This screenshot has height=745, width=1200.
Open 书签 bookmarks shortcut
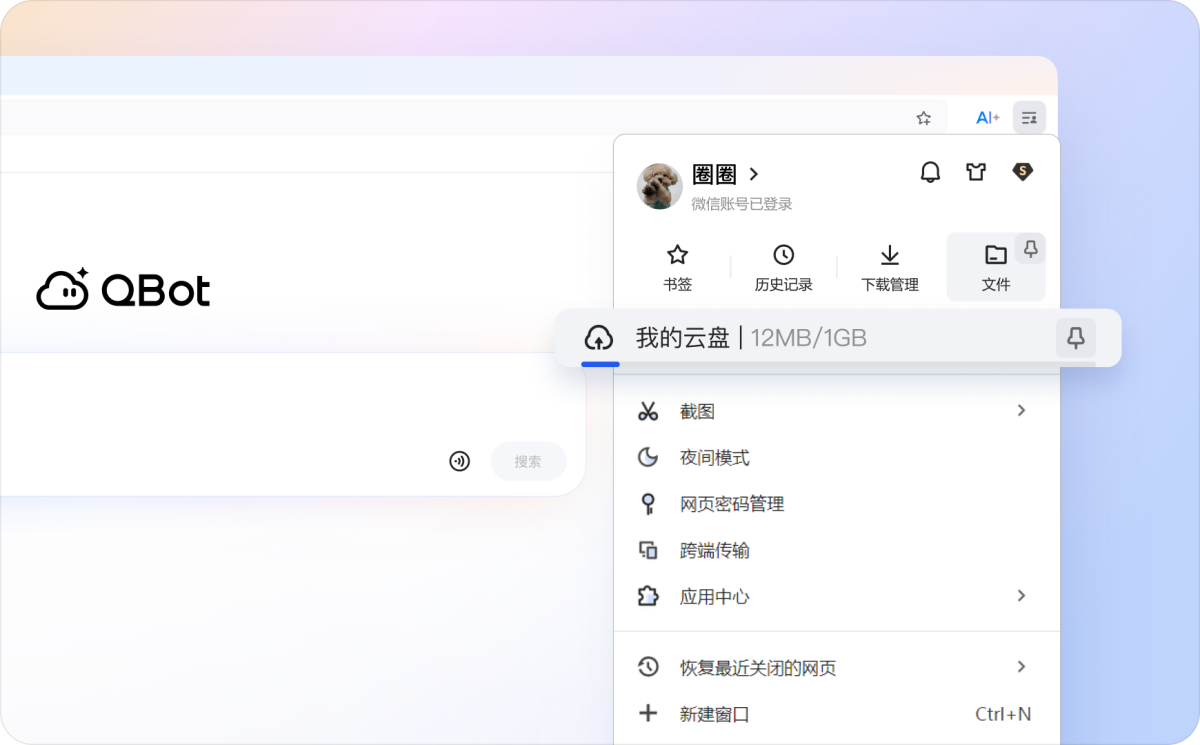(677, 268)
